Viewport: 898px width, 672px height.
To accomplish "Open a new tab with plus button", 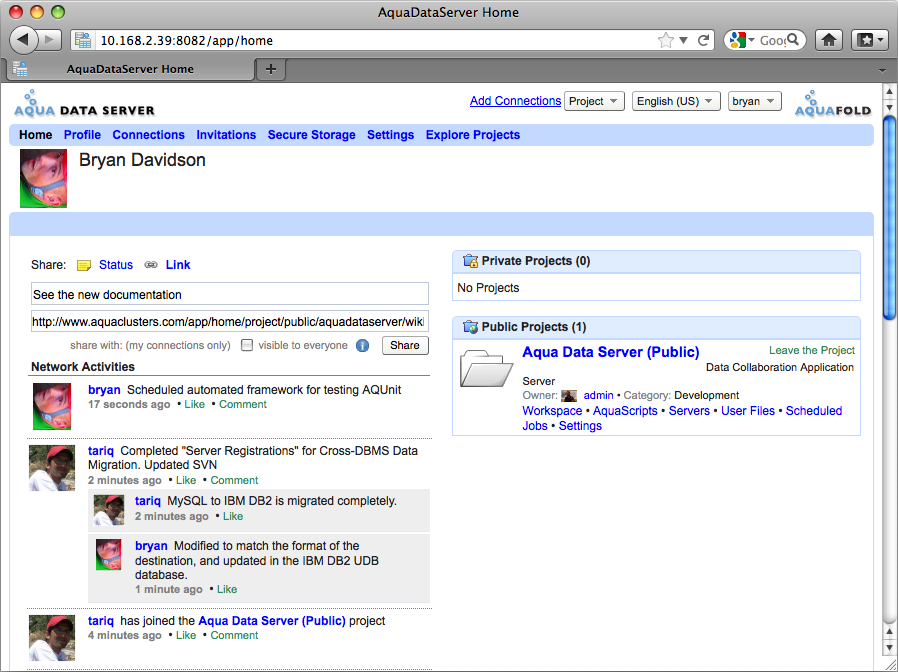I will pos(271,69).
